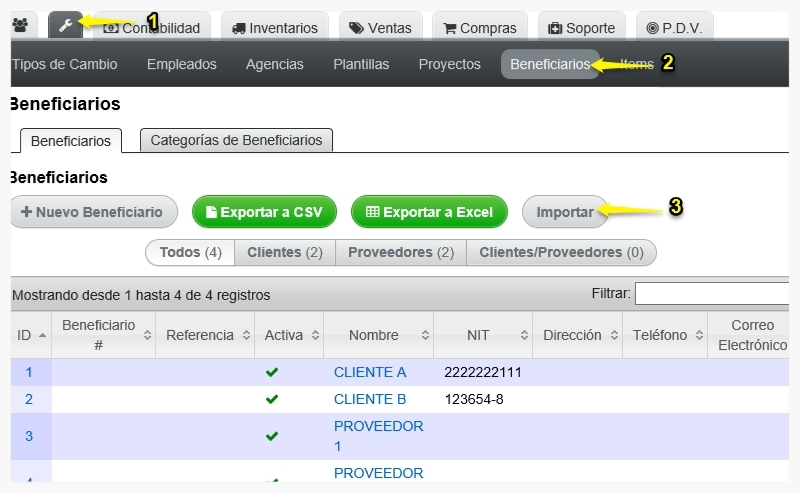
Task: Filter by Clientes/Proveedores (0)
Action: click(561, 253)
